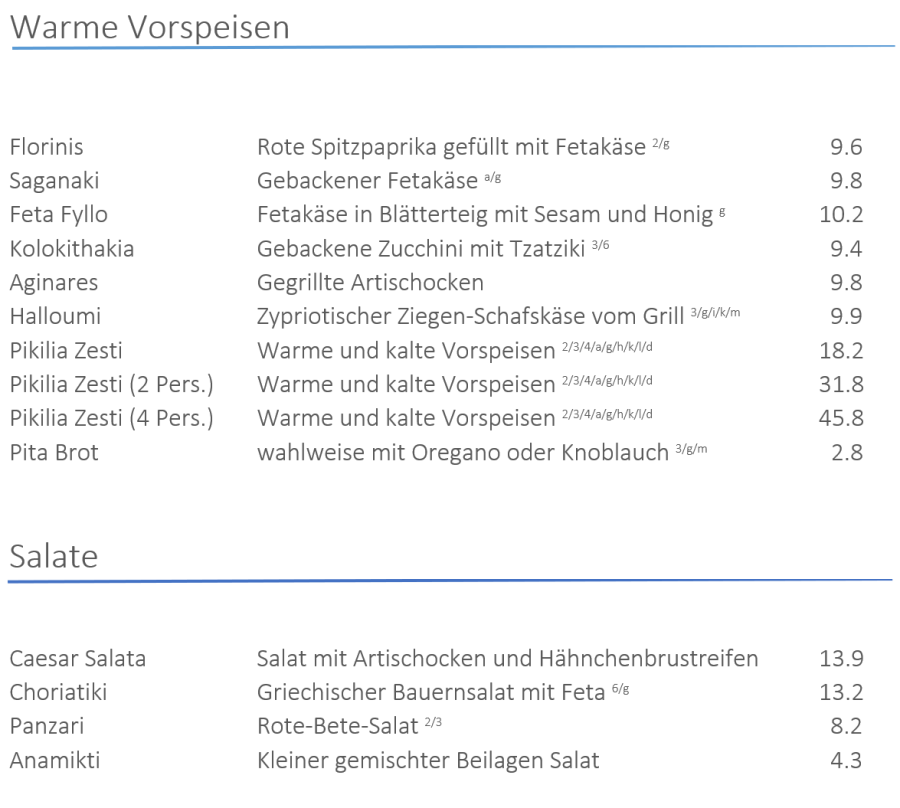
Task: Click the Warme Vorspeisen section heading
Action: 150,27
